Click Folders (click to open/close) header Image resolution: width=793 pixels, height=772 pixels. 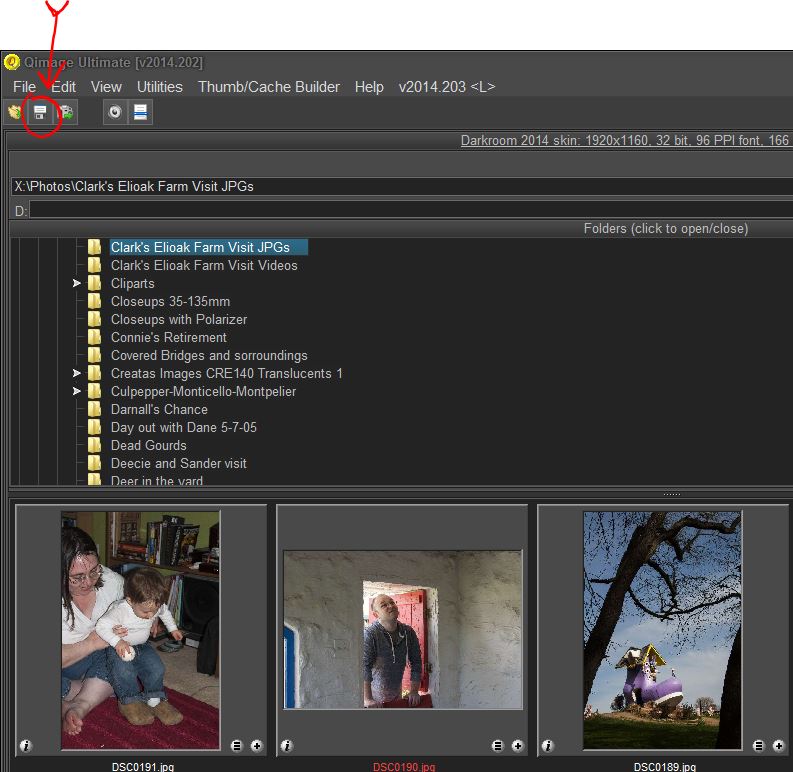(x=665, y=229)
